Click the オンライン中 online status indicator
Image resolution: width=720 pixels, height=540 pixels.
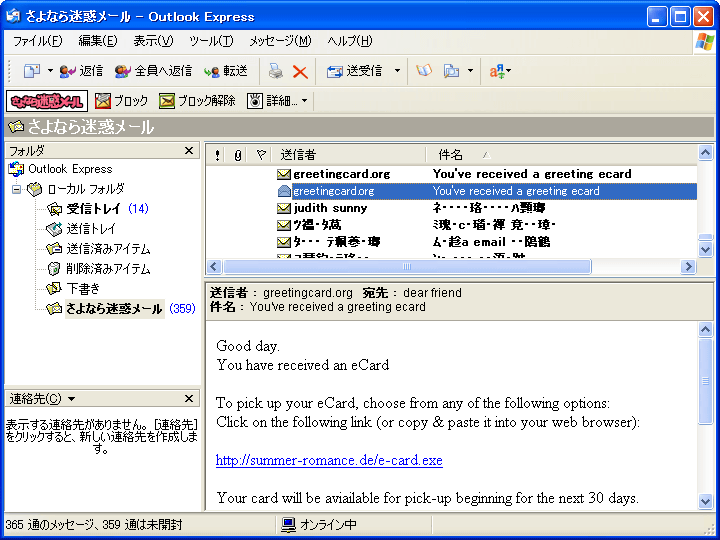[x=319, y=524]
